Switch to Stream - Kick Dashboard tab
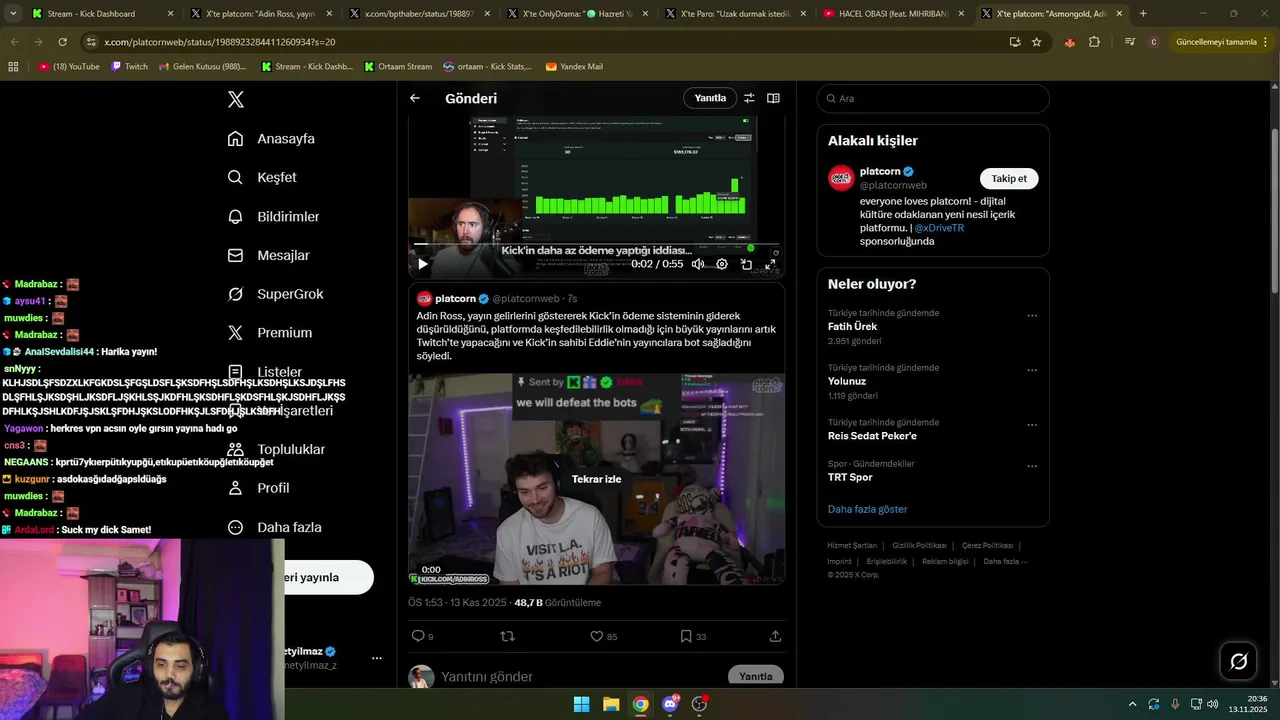 pyautogui.click(x=102, y=14)
